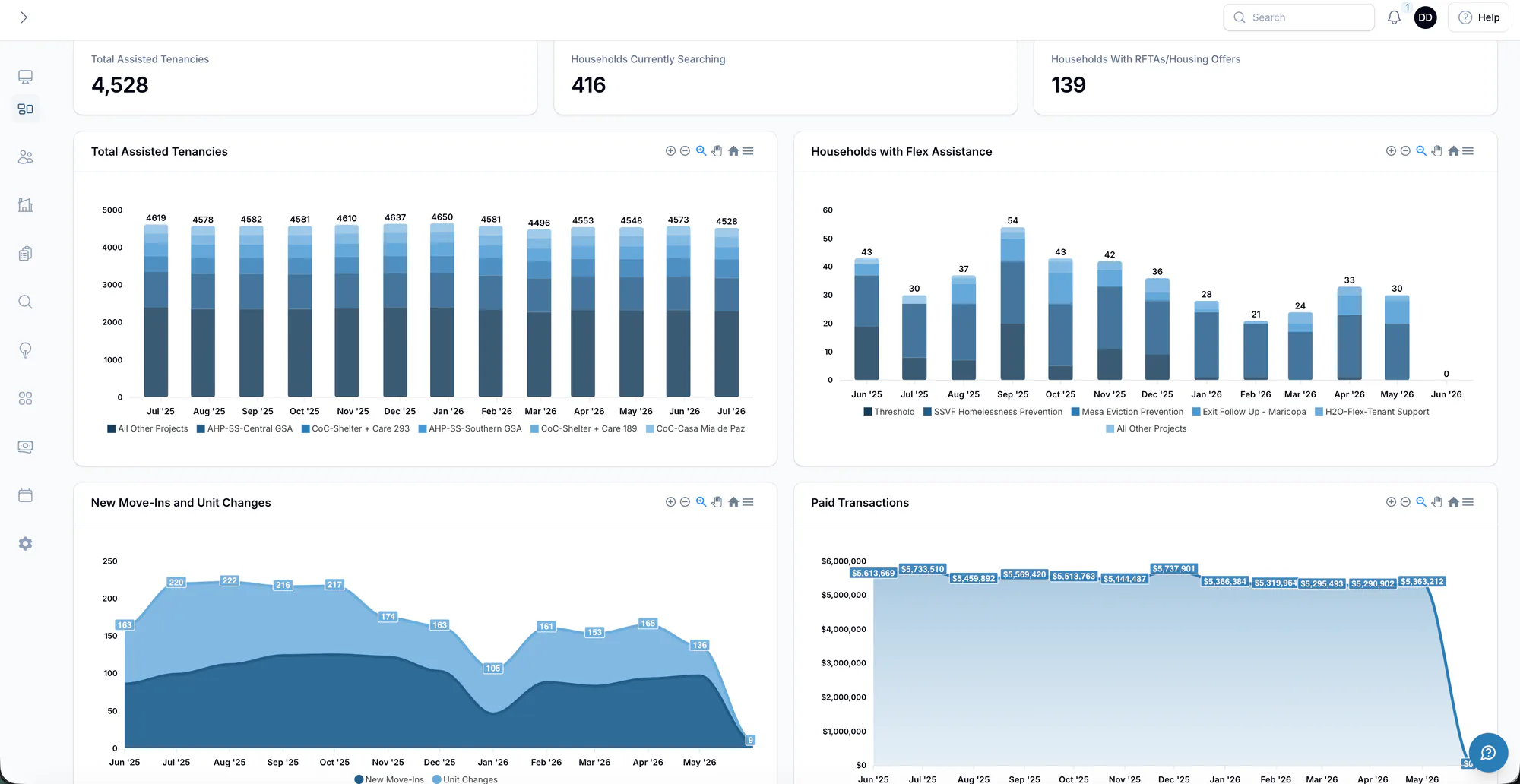
Task: Zoom out on Total Assisted Tenancies chart
Action: click(685, 151)
